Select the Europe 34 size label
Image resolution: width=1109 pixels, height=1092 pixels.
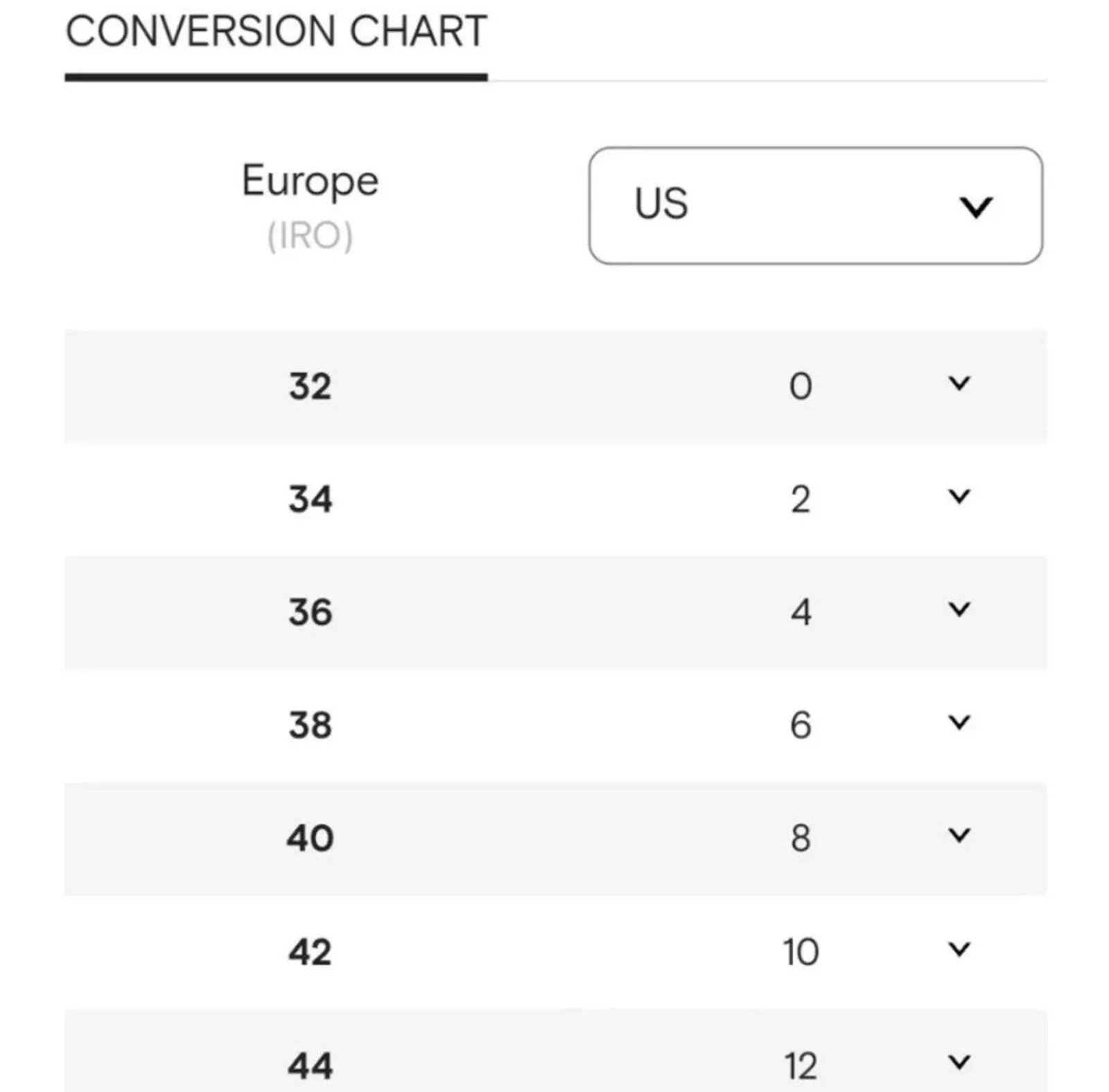pyautogui.click(x=311, y=499)
